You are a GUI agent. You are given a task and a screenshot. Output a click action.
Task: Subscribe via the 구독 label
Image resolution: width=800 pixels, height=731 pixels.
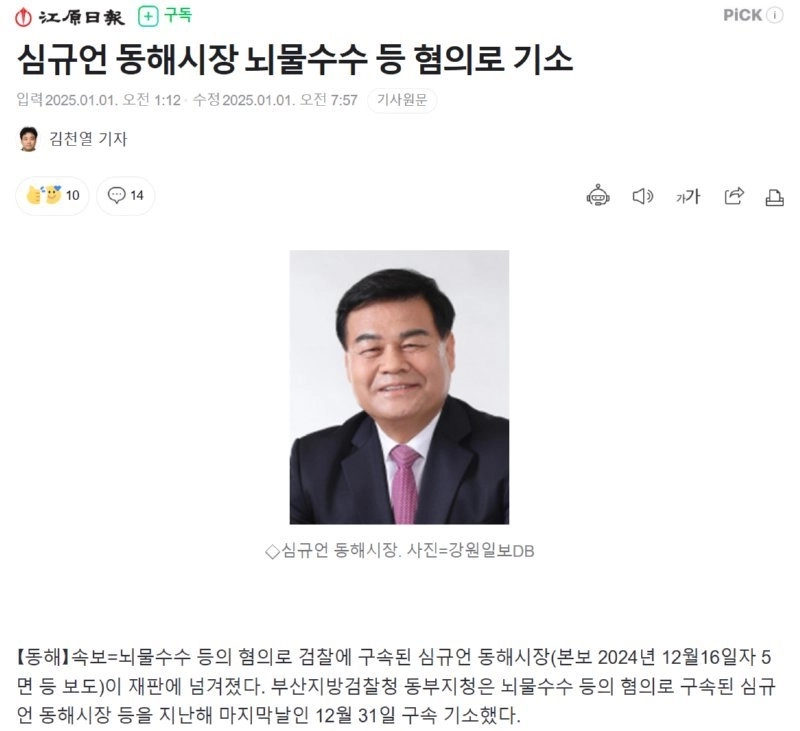(x=178, y=16)
